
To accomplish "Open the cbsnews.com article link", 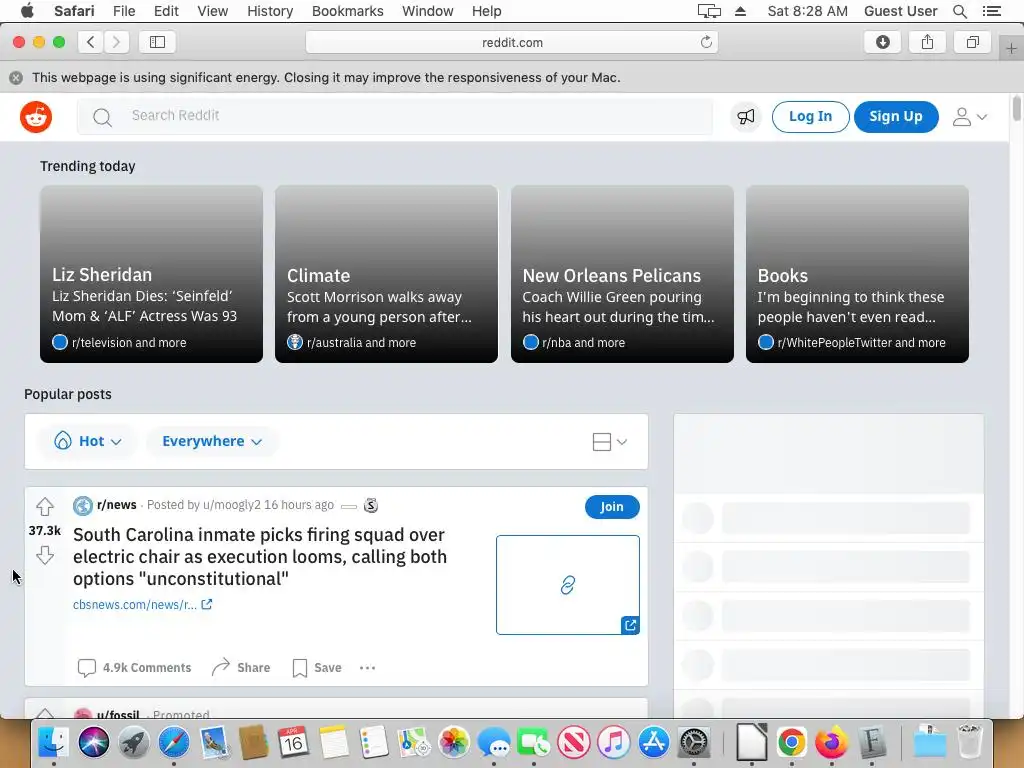I will tap(142, 605).
